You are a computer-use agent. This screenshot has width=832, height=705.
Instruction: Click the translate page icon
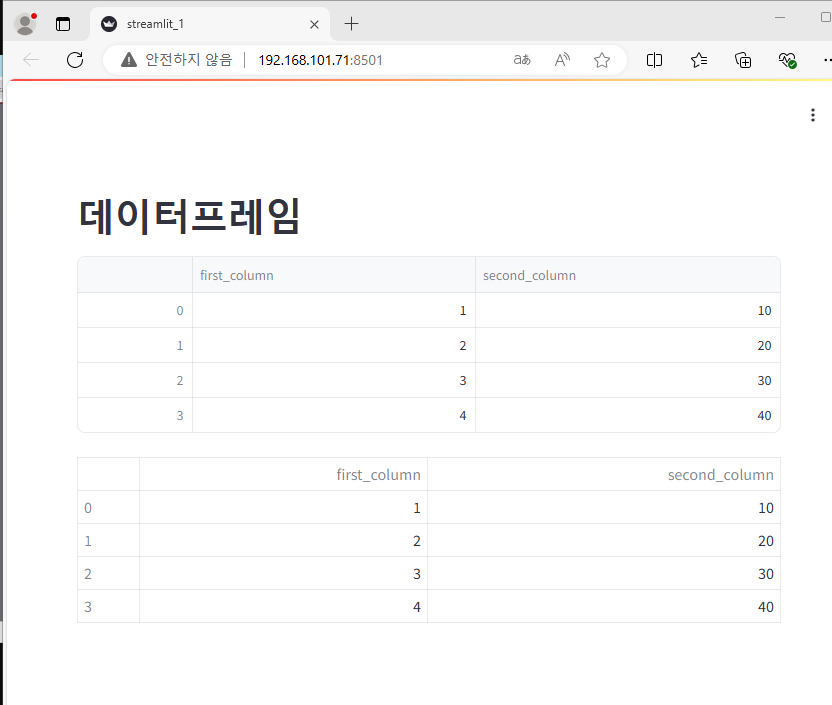pyautogui.click(x=522, y=60)
